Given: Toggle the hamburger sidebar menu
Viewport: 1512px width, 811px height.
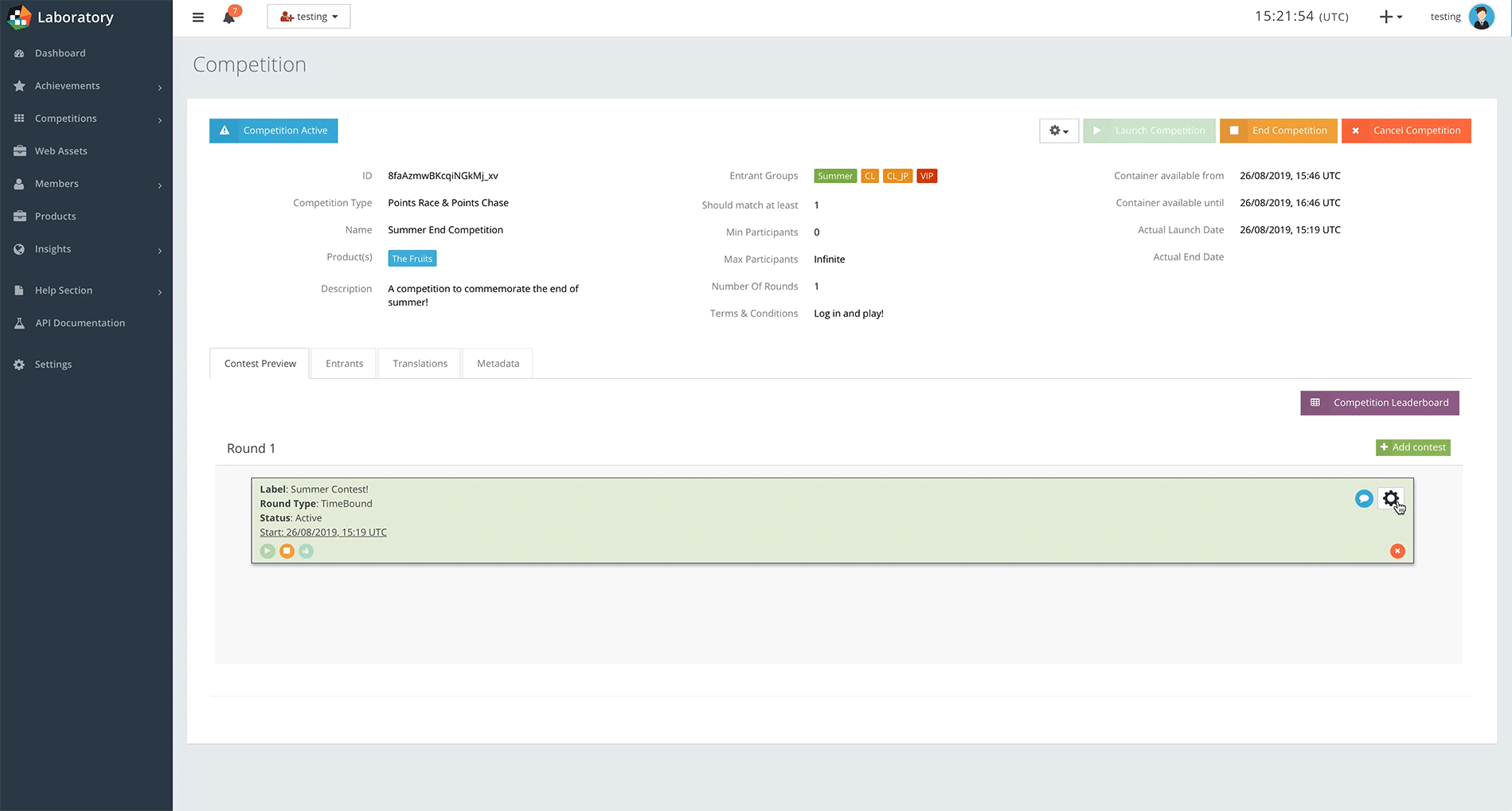Looking at the screenshot, I should [x=198, y=17].
